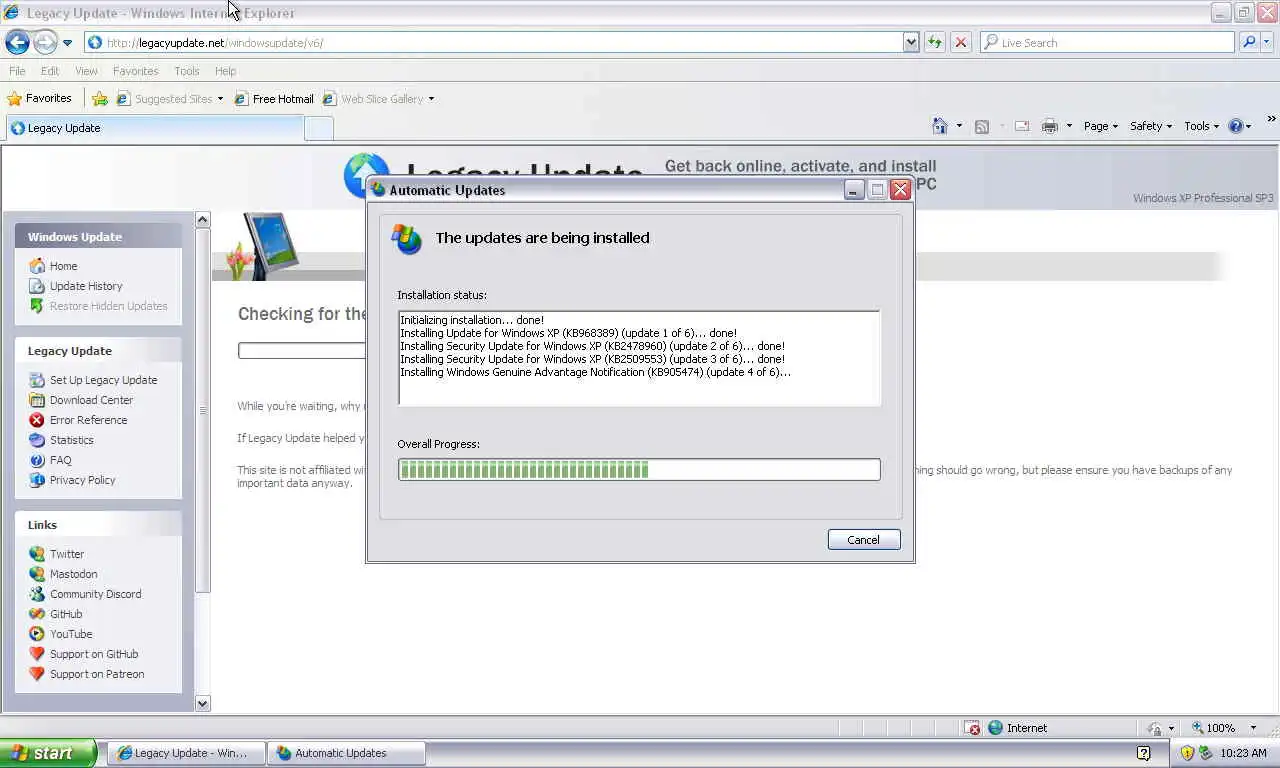This screenshot has width=1280, height=768.
Task: Open the File menu
Action: [x=17, y=71]
